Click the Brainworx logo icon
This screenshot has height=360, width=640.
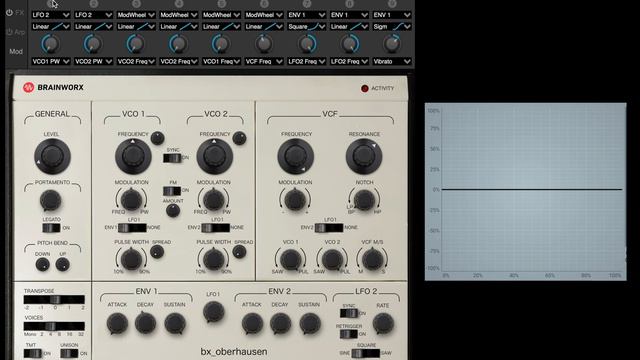(28, 87)
